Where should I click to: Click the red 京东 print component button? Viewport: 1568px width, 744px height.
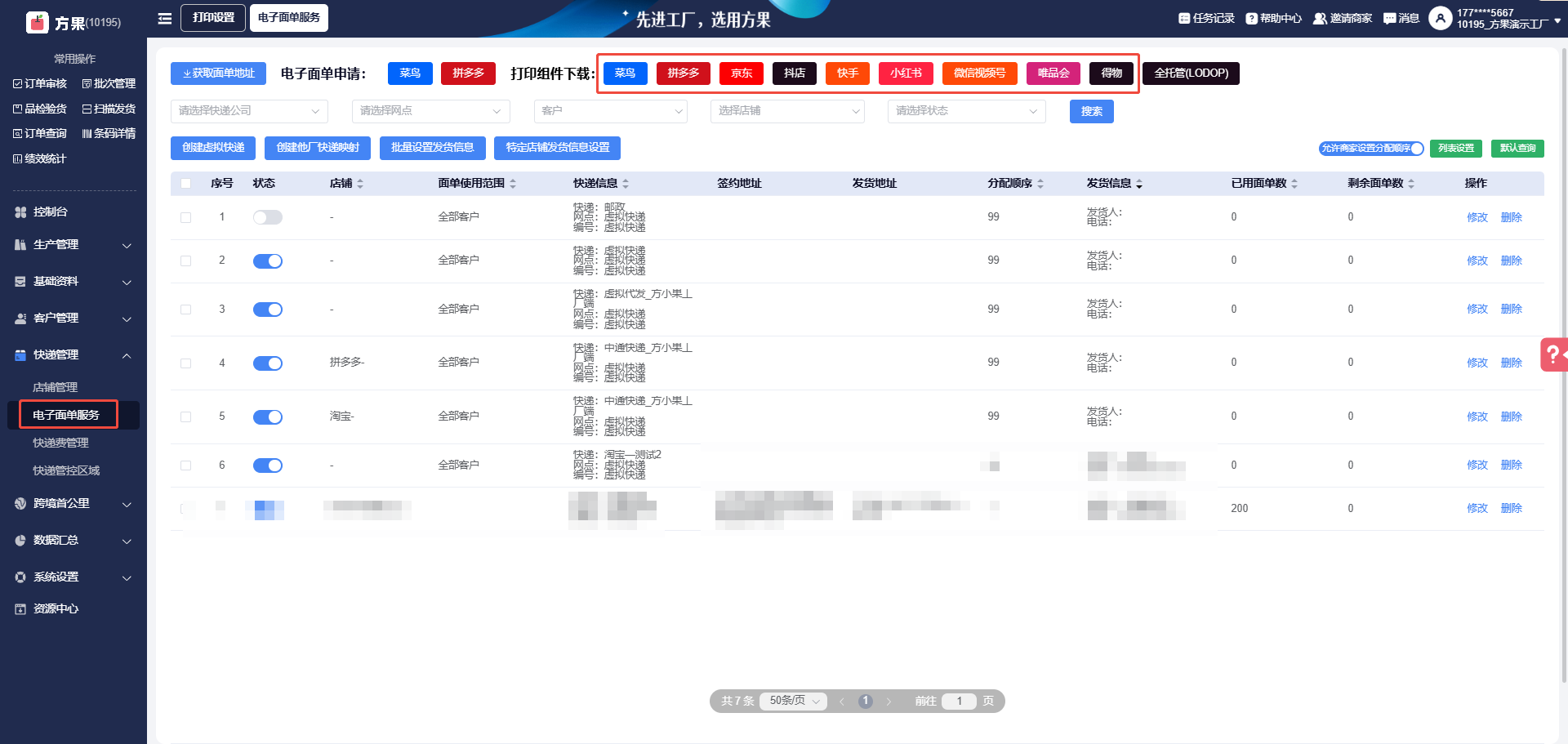click(x=742, y=74)
